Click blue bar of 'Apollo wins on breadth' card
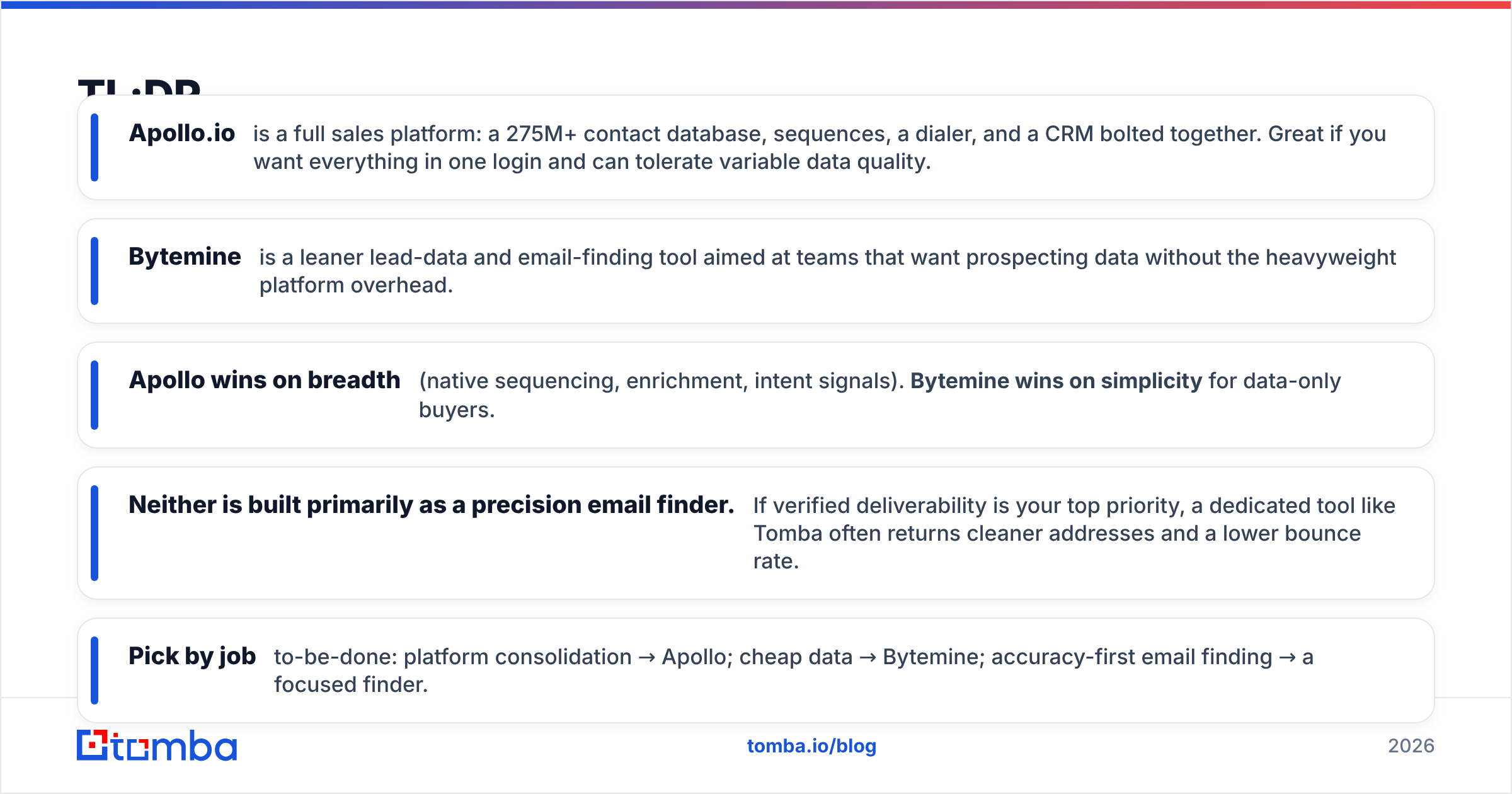Viewport: 1512px width, 794px height. tap(94, 395)
